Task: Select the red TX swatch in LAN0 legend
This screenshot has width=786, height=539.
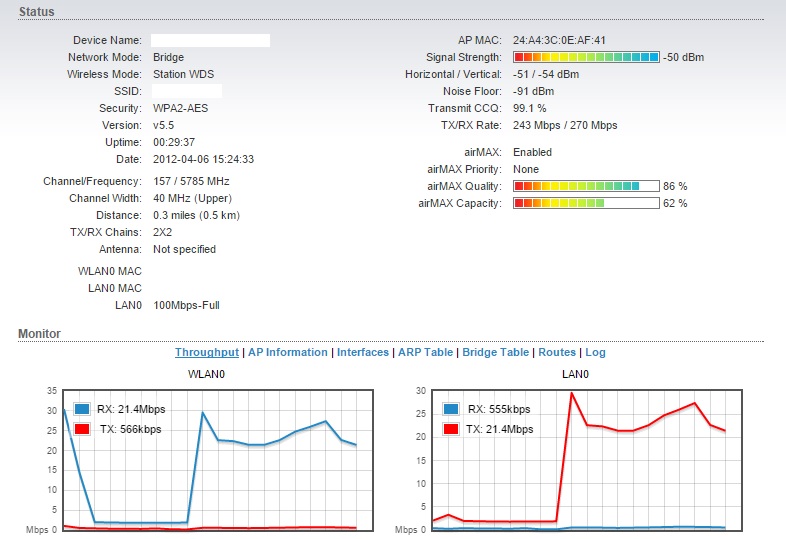Action: click(451, 429)
